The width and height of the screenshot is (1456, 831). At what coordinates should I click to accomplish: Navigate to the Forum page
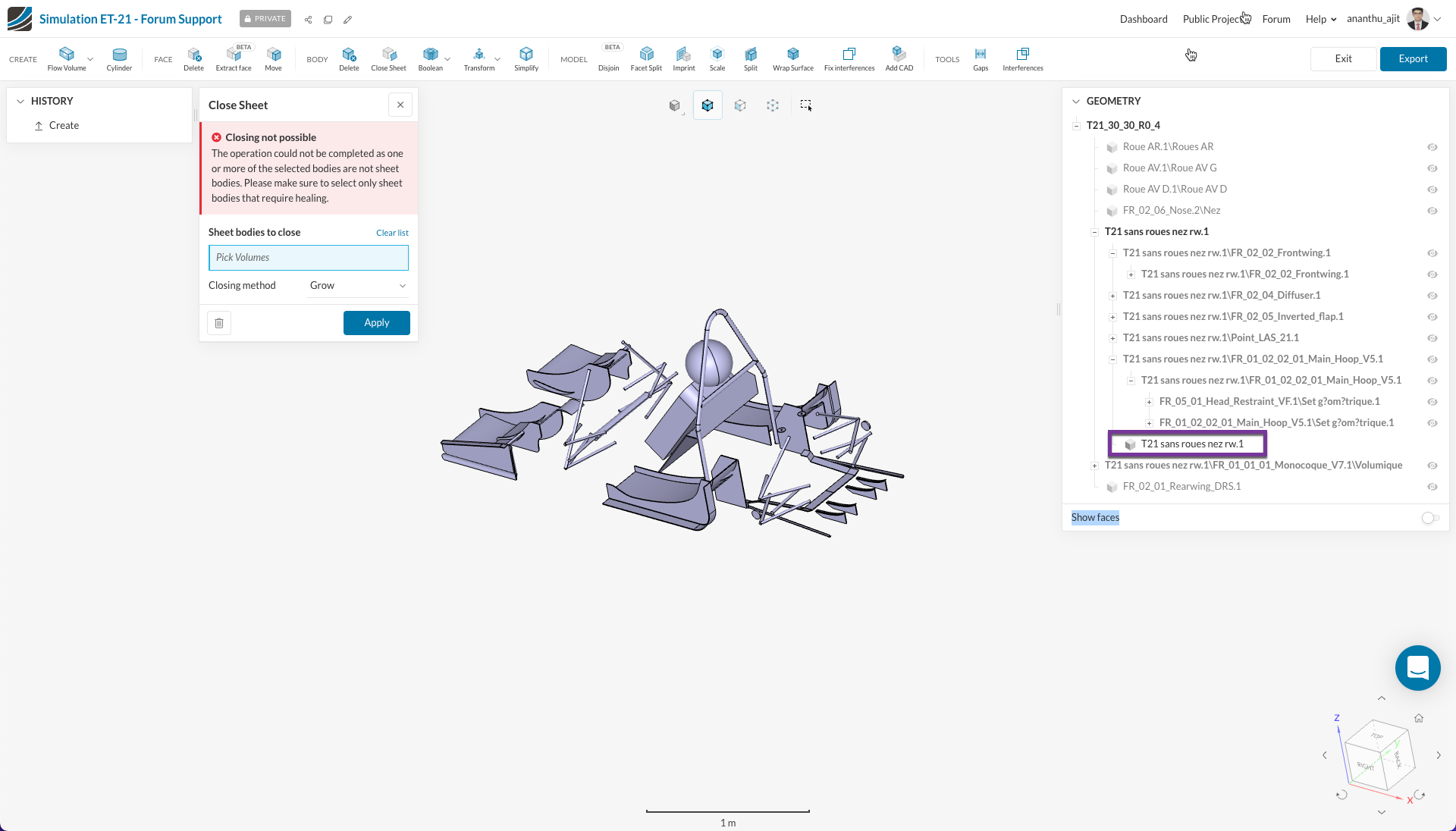coord(1276,19)
